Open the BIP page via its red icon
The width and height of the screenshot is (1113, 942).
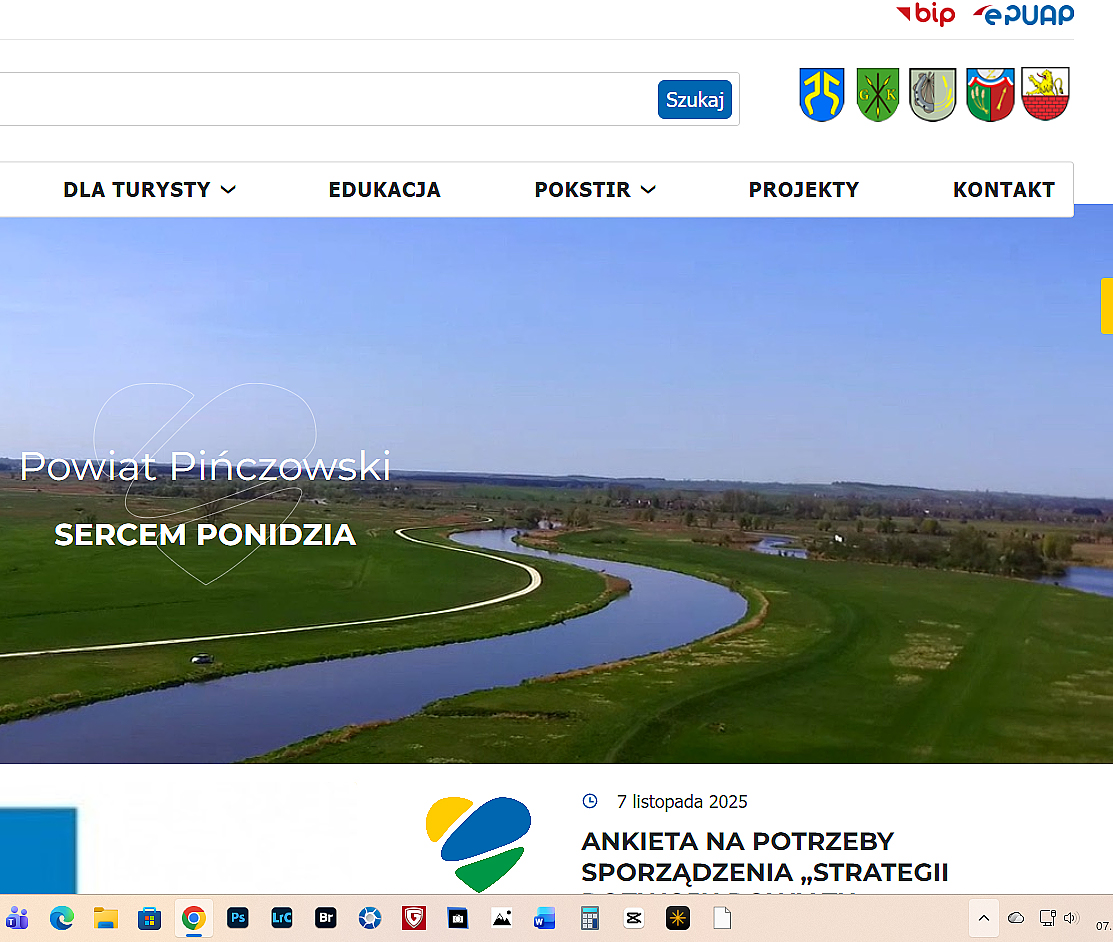click(x=926, y=14)
